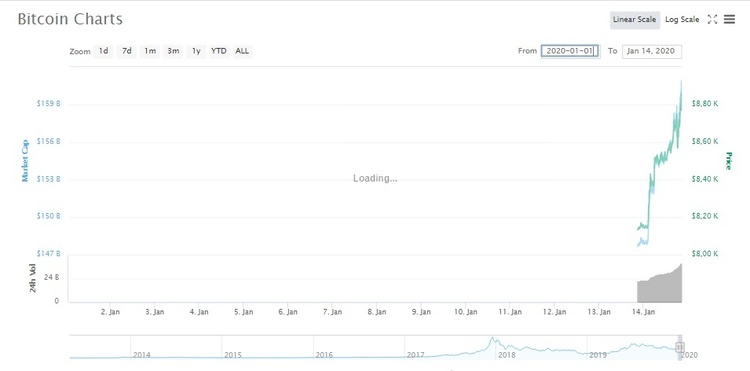Click the Price axis title
Image resolution: width=750 pixels, height=371 pixels.
728,161
